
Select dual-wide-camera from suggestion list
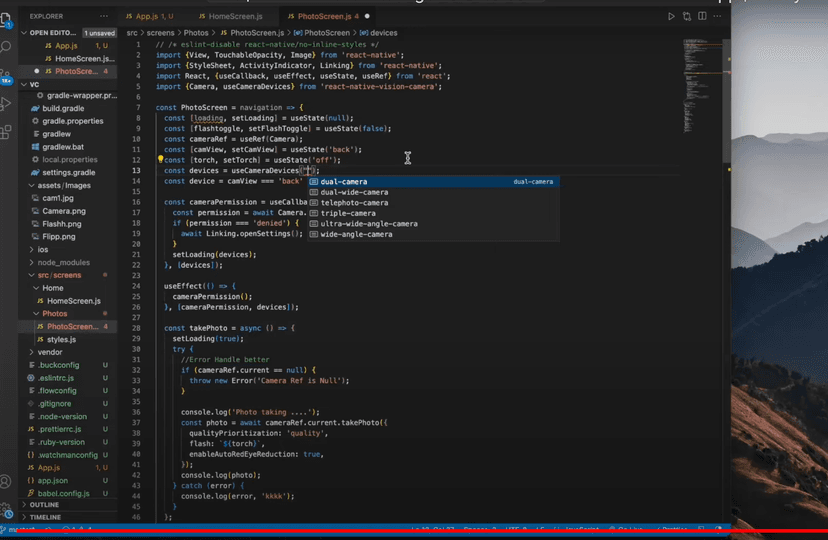click(x=354, y=192)
